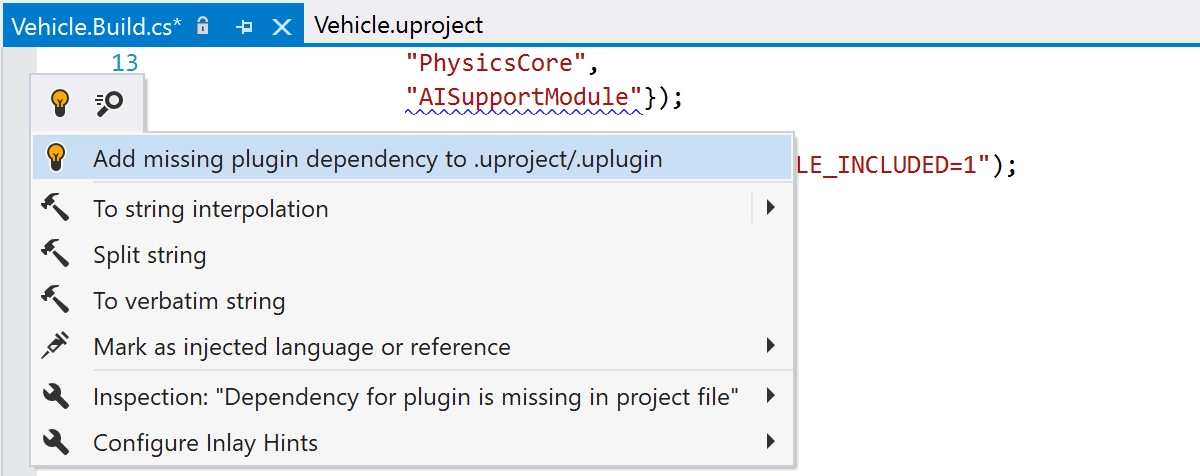Screen dimensions: 1200x476
Task: Choose Add missing plugin dependency action
Action: (x=413, y=159)
